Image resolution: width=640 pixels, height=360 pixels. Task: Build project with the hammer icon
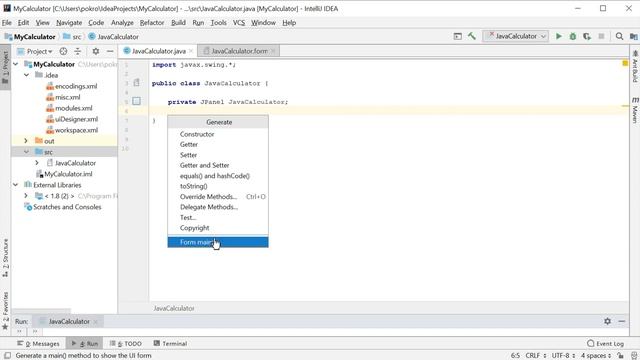(472, 36)
